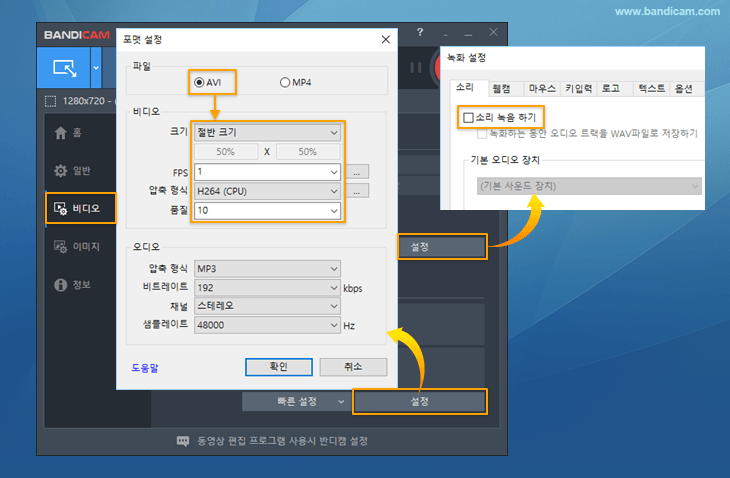
Task: Click the ... button next to H264 codec
Action: 357,191
